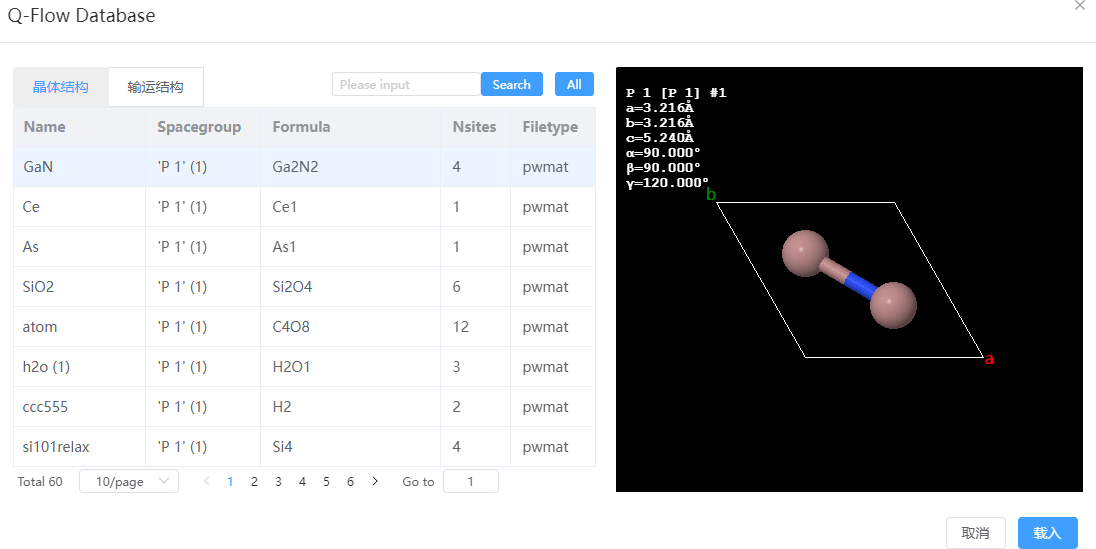Jump to page 3
This screenshot has width=1096, height=549.
pyautogui.click(x=278, y=481)
